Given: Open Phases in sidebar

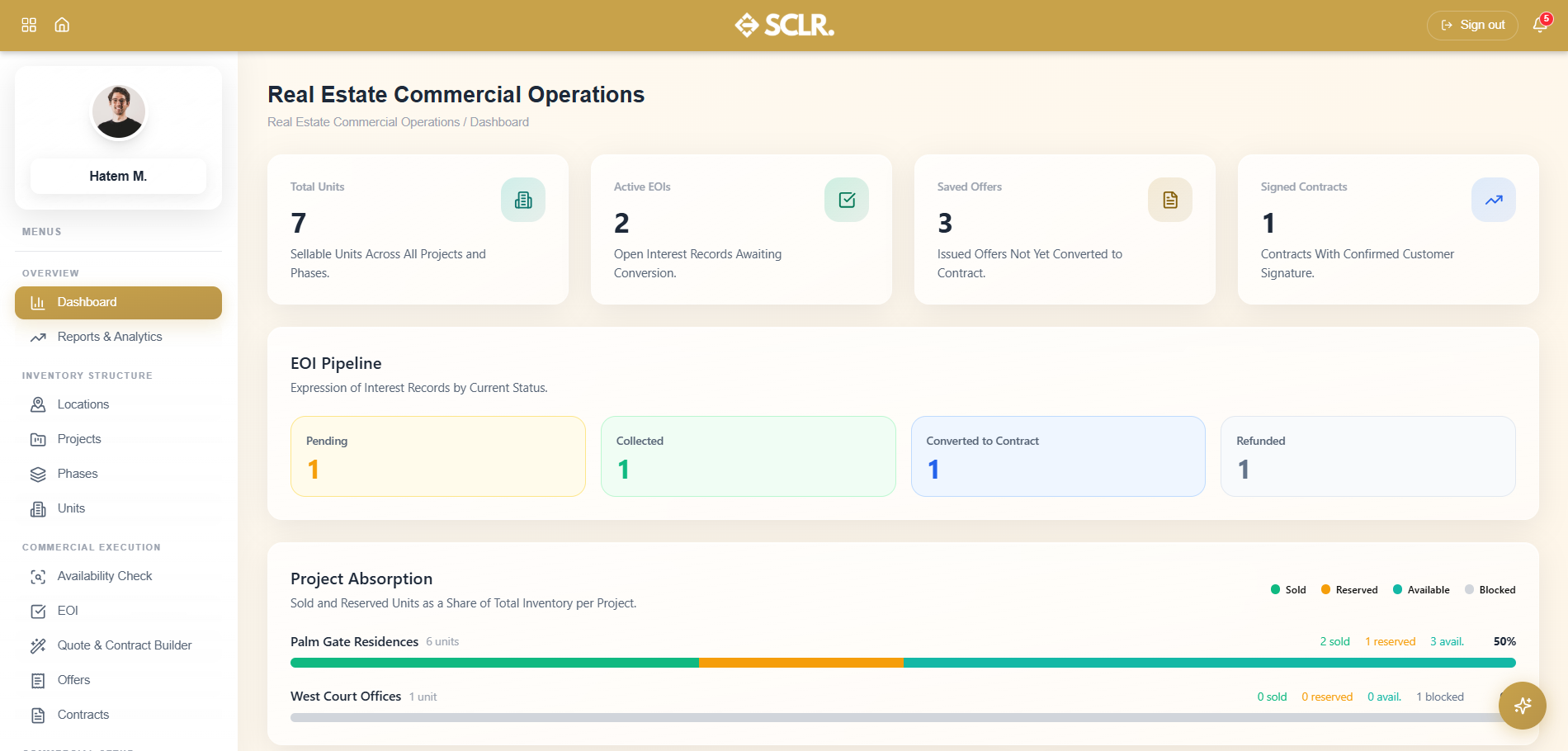Looking at the screenshot, I should point(118,474).
